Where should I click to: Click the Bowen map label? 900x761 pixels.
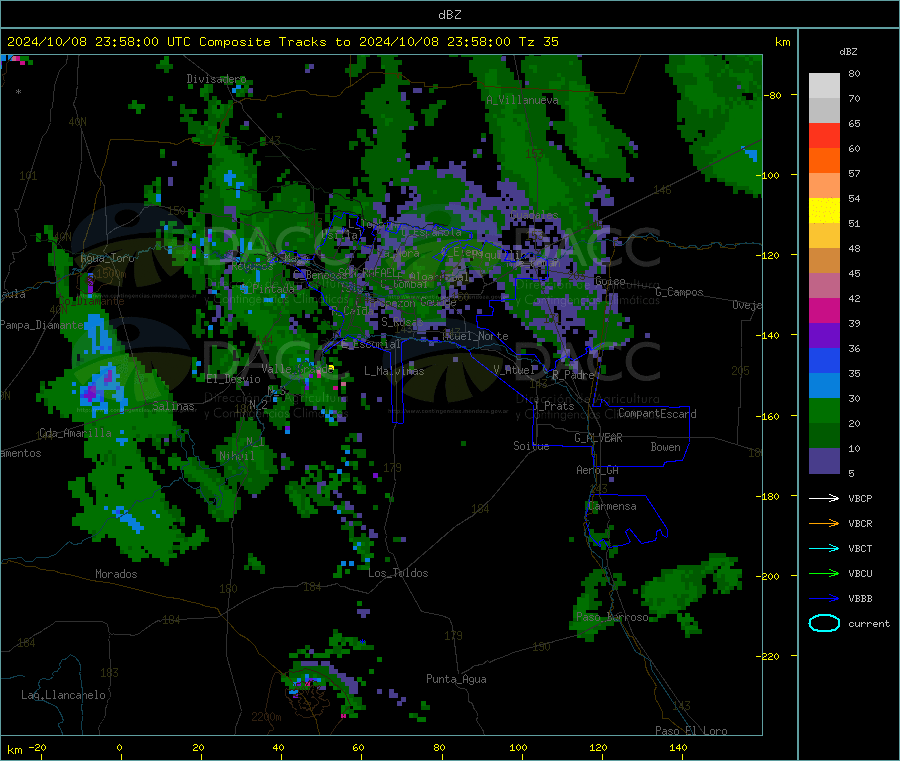pyautogui.click(x=665, y=447)
